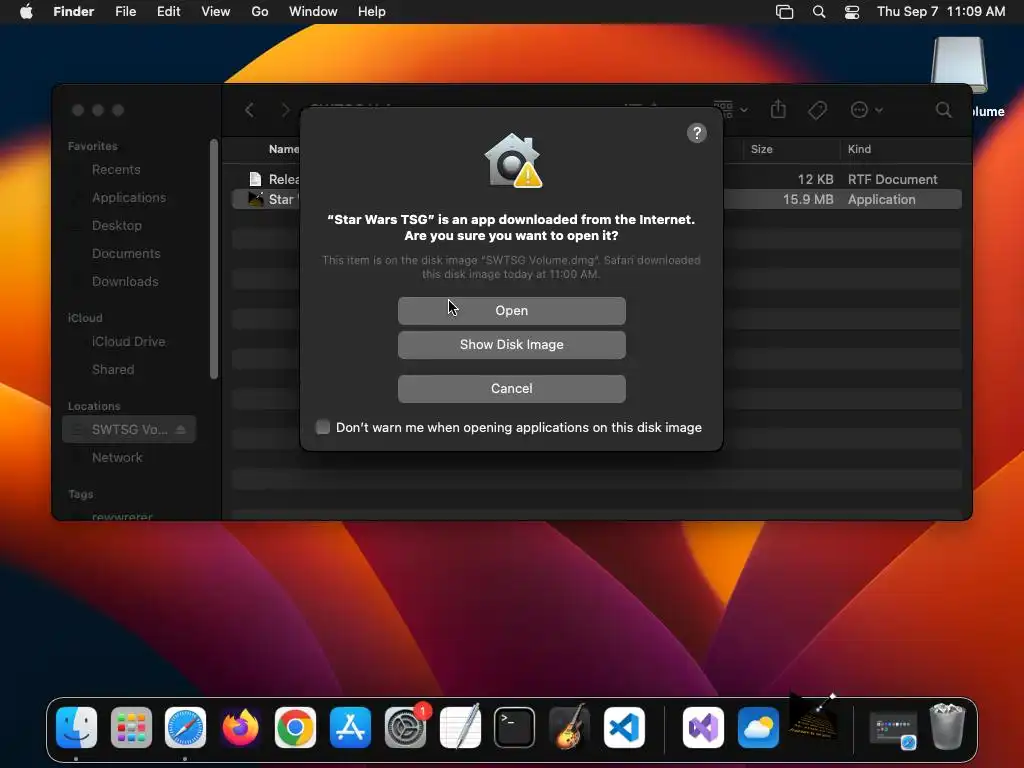Open the Trash from the Dock
The width and height of the screenshot is (1024, 768).
pos(947,726)
